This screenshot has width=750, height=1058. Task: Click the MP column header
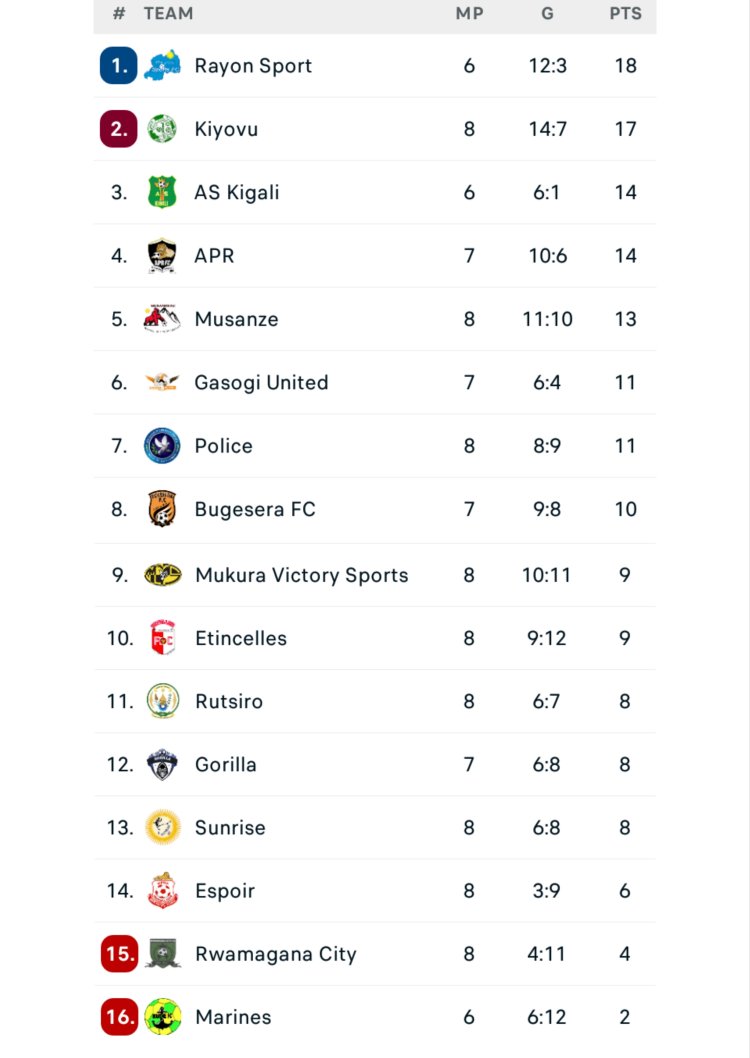pos(469,14)
